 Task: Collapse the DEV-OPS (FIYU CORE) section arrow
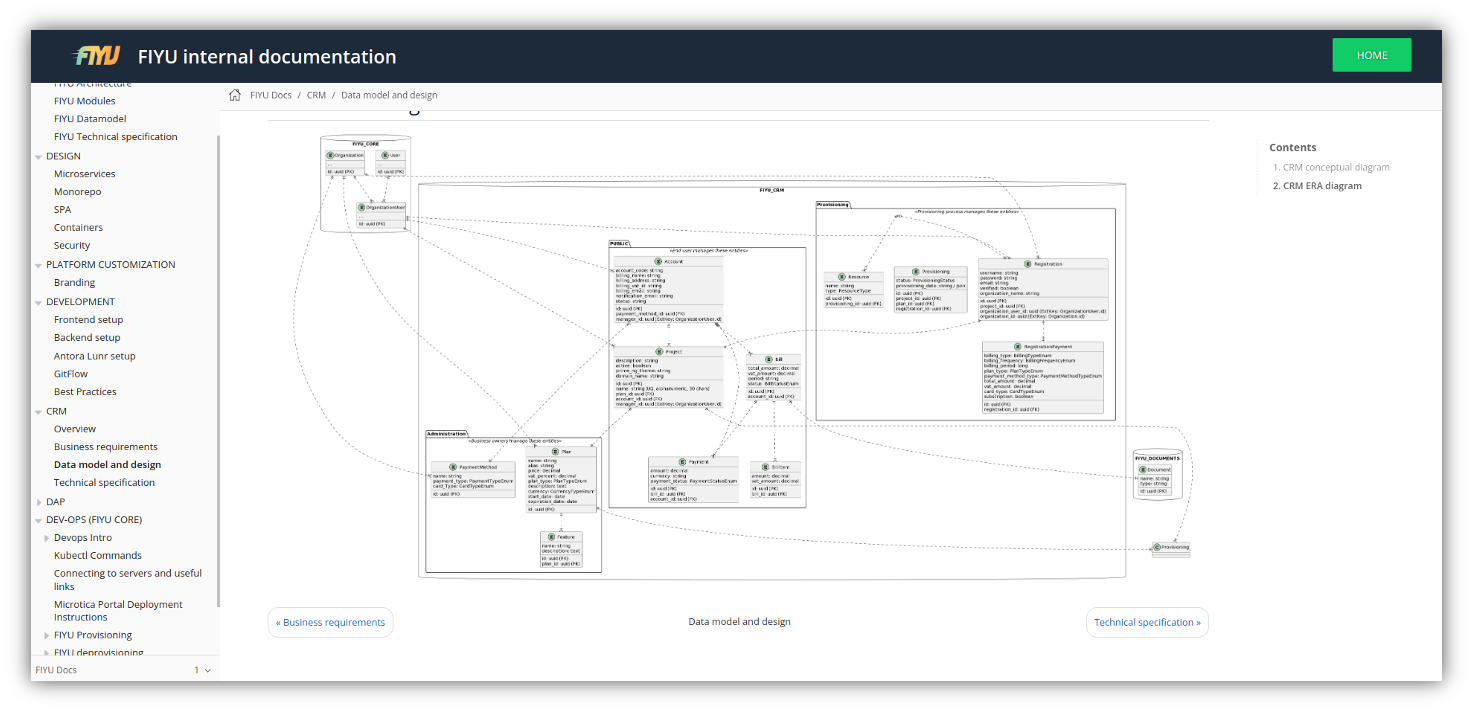point(39,520)
